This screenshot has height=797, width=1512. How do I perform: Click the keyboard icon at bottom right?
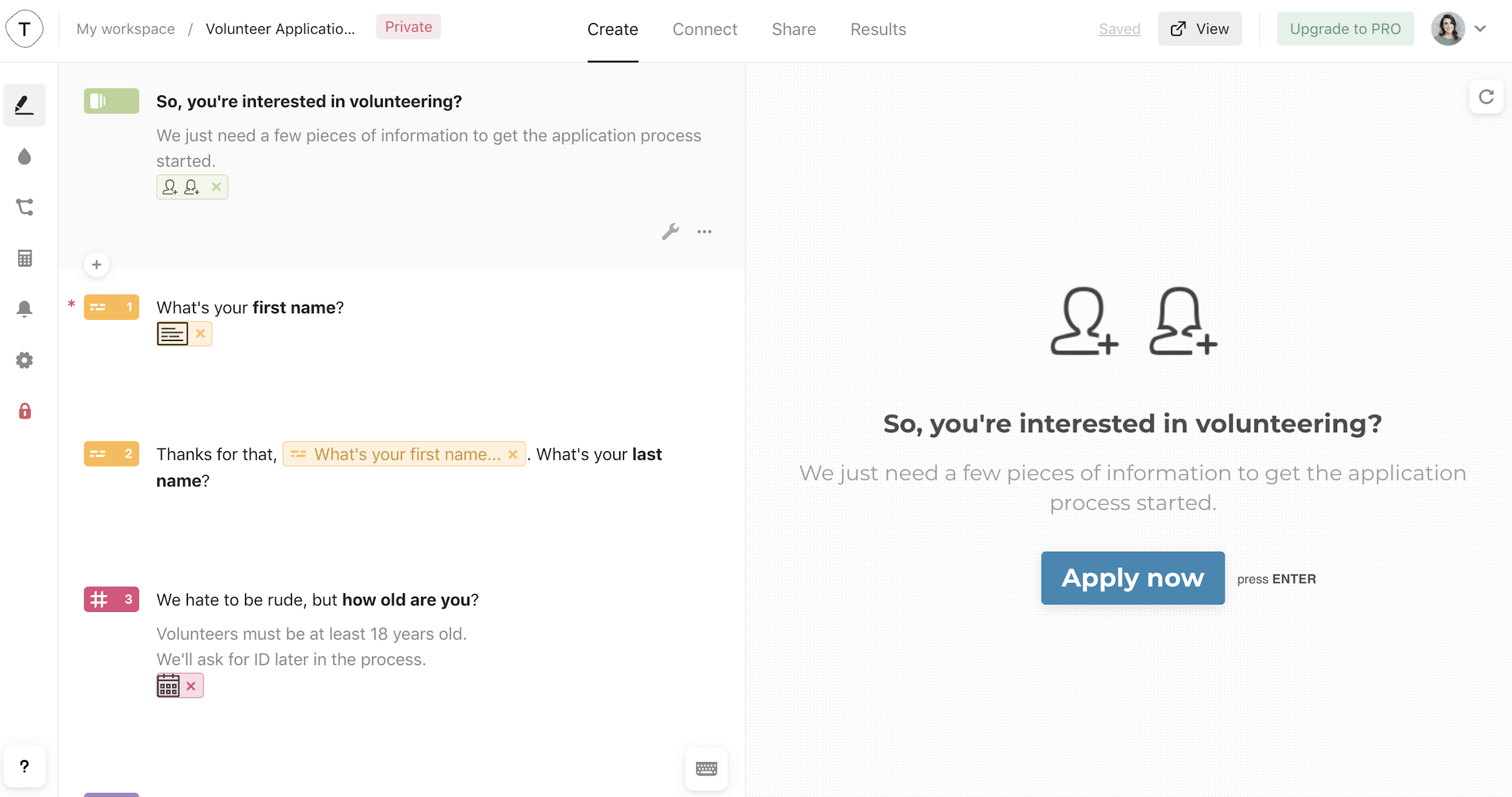point(707,769)
